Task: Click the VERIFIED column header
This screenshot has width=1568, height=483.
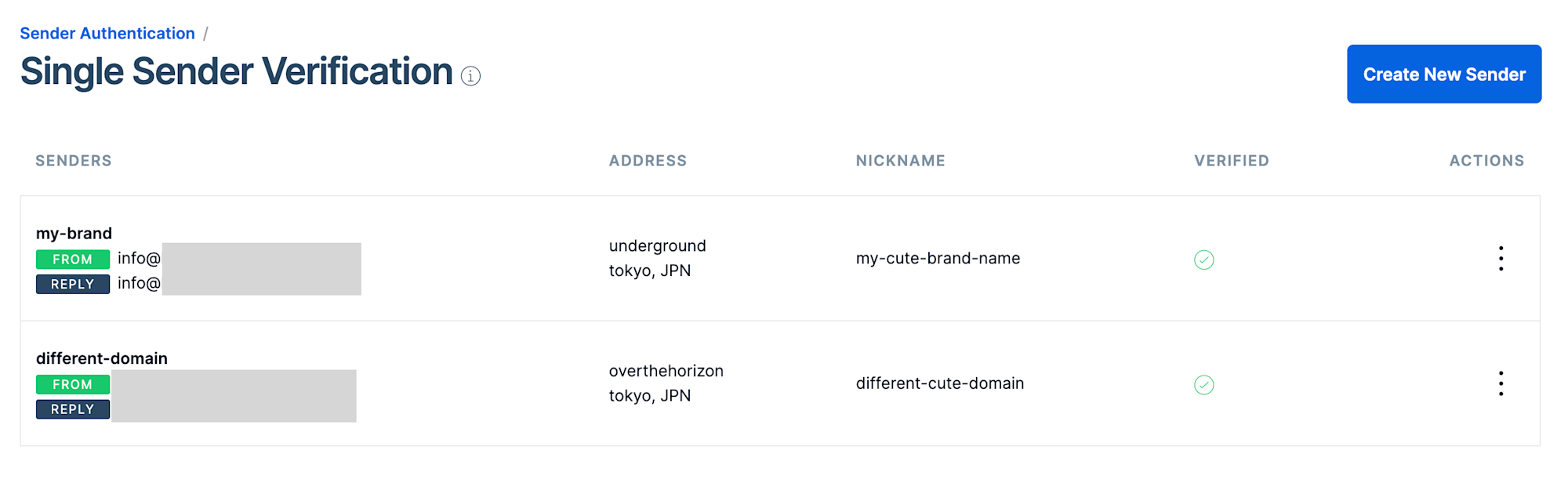Action: pyautogui.click(x=1231, y=161)
